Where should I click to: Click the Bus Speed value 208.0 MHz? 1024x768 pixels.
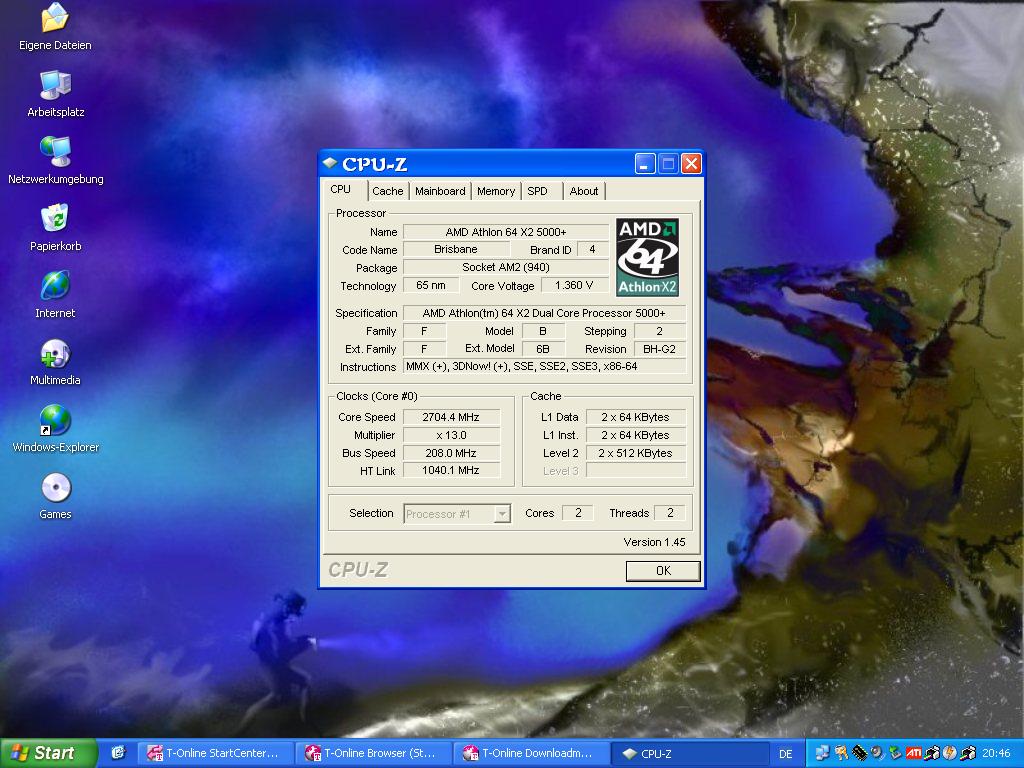(x=451, y=453)
